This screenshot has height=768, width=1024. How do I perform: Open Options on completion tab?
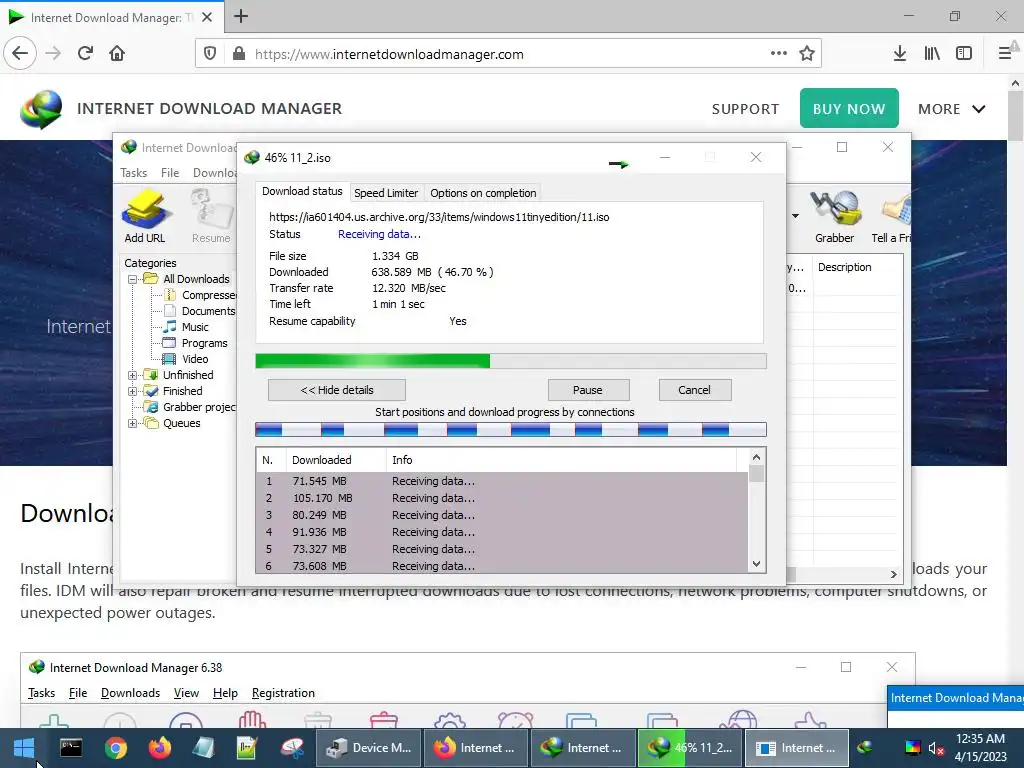pyautogui.click(x=483, y=193)
